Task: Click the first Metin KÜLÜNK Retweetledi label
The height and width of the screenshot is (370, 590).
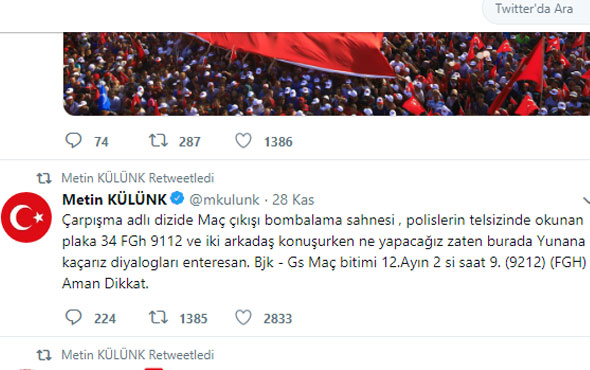Action: click(x=138, y=178)
